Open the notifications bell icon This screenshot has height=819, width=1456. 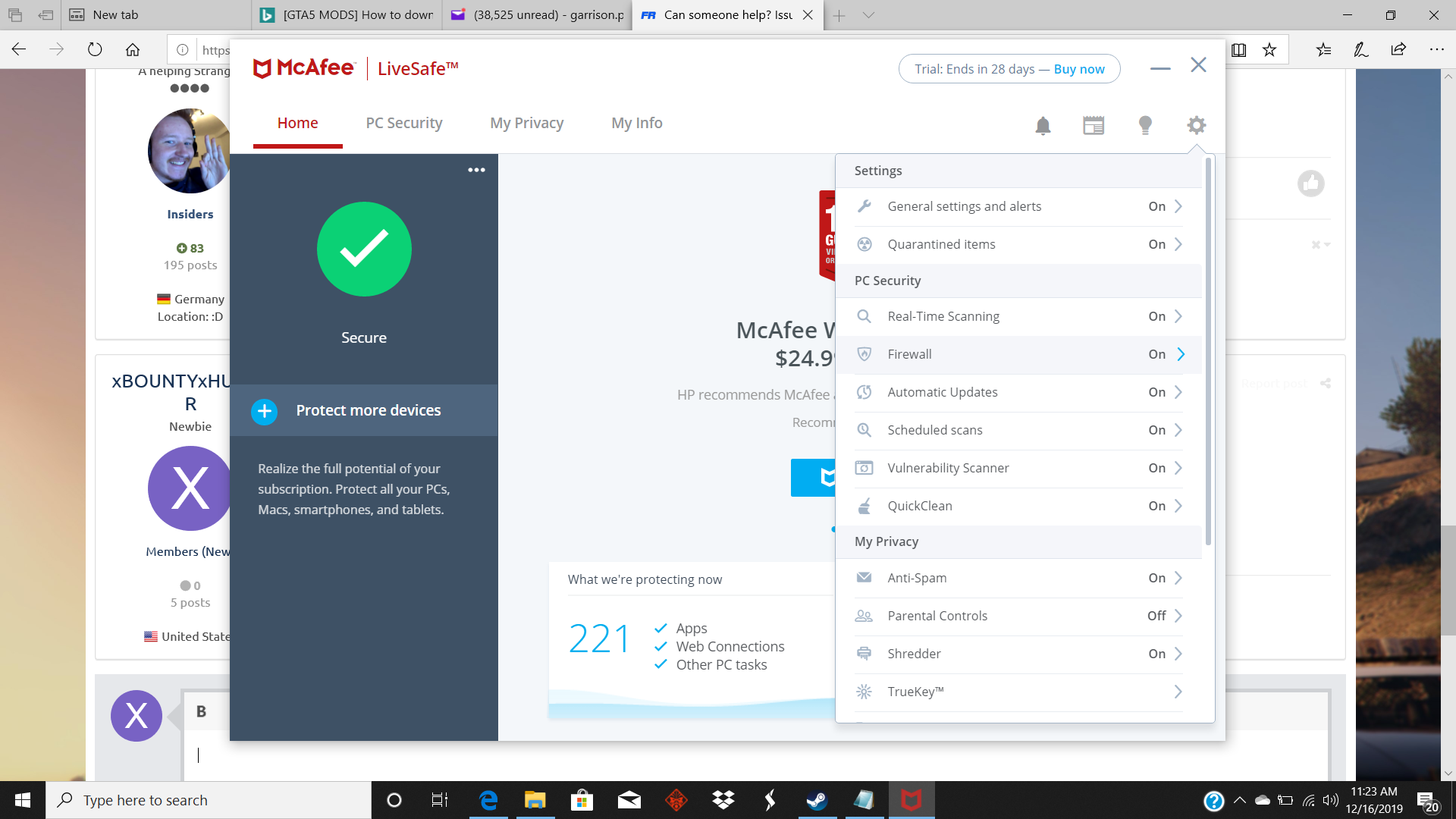(1043, 125)
